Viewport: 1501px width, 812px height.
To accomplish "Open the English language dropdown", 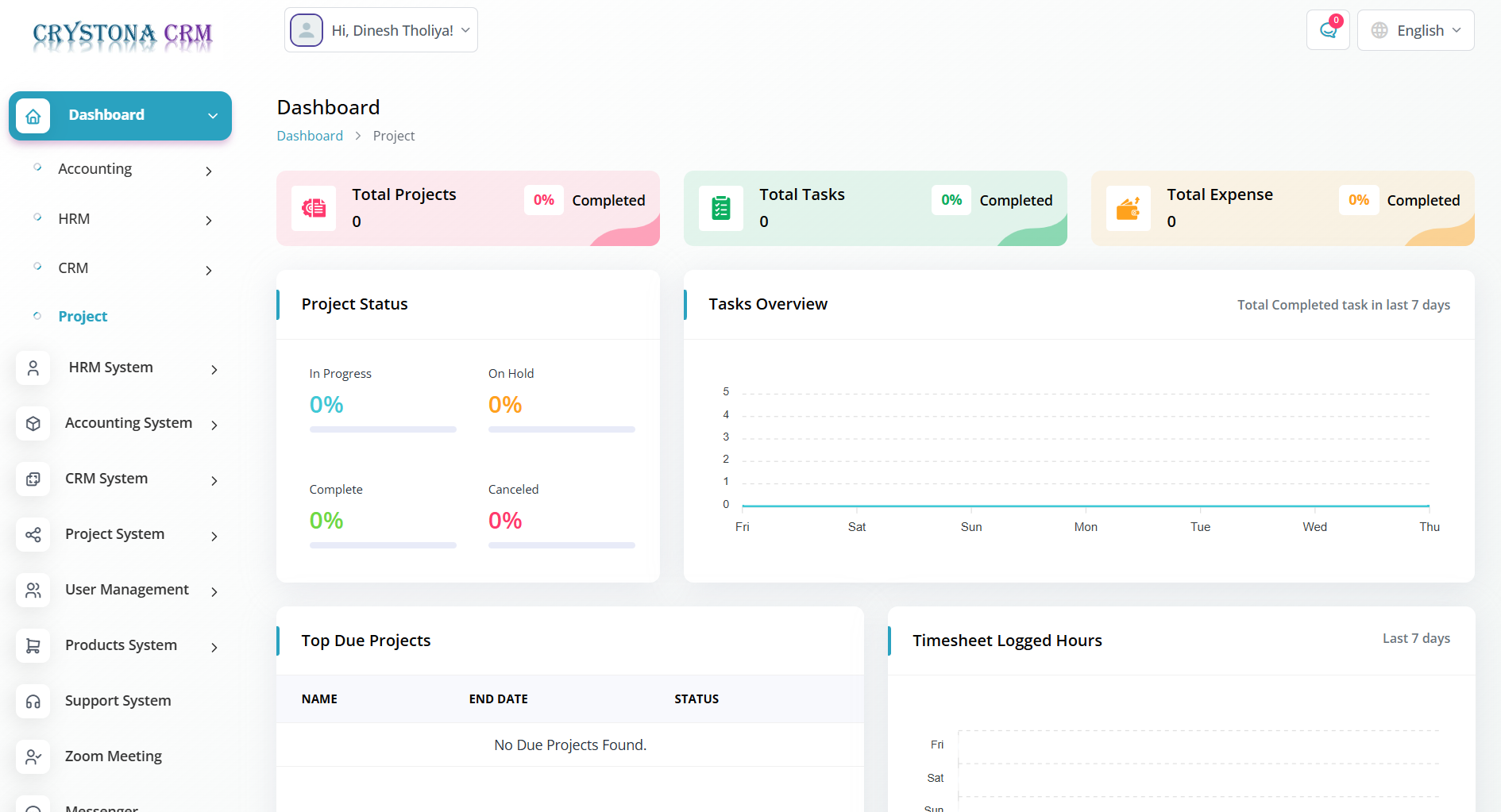I will tap(1416, 30).
